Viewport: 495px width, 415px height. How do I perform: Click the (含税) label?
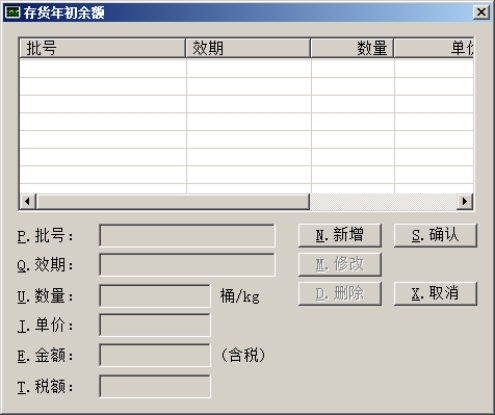pyautogui.click(x=243, y=355)
